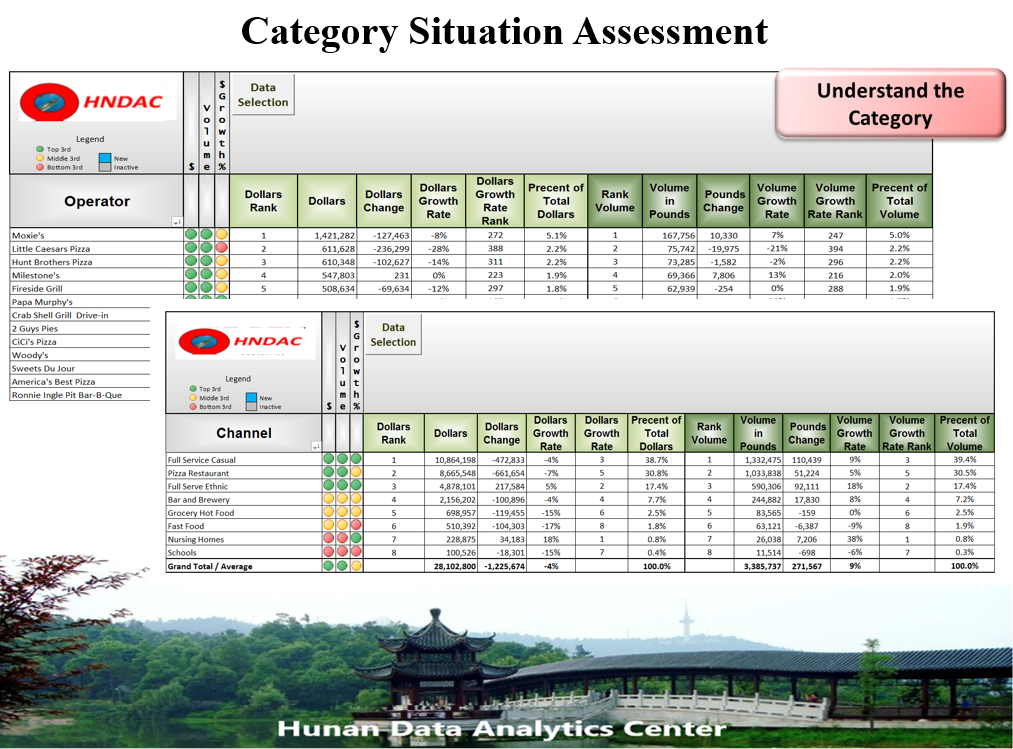Image resolution: width=1013 pixels, height=749 pixels.
Task: Select the Dollars Change header in Operator table
Action: click(x=383, y=201)
